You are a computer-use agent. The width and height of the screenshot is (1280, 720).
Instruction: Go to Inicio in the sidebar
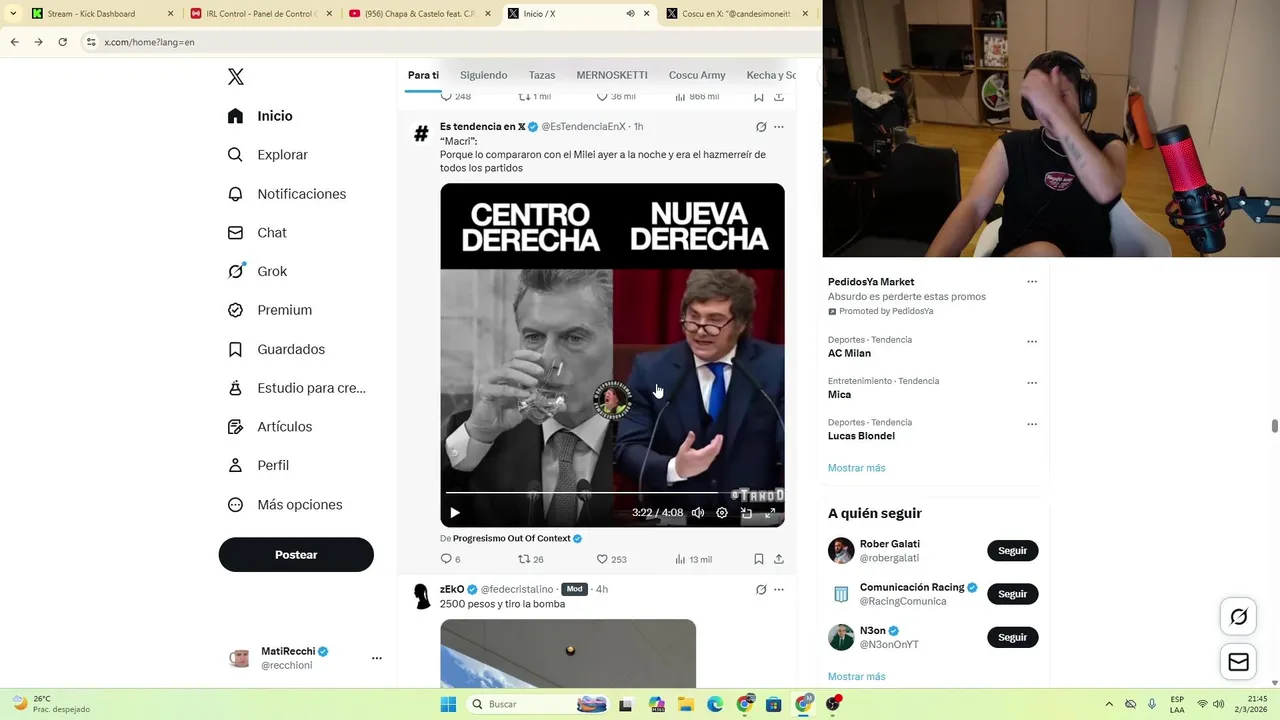[x=260, y=116]
